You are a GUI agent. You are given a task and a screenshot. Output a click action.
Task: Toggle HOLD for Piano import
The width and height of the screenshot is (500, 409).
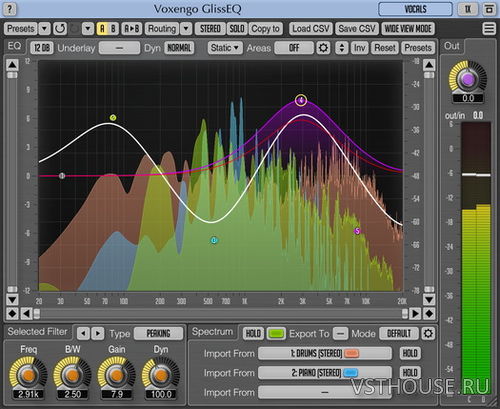pyautogui.click(x=410, y=373)
